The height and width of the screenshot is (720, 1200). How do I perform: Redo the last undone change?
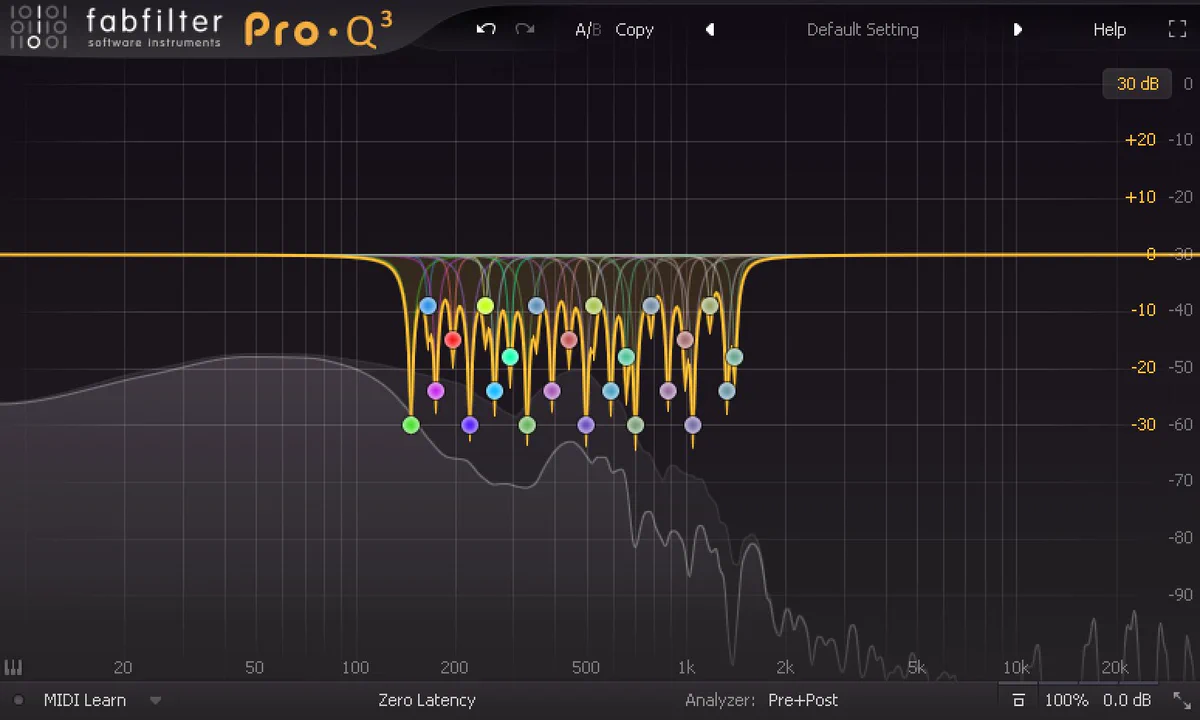tap(525, 29)
